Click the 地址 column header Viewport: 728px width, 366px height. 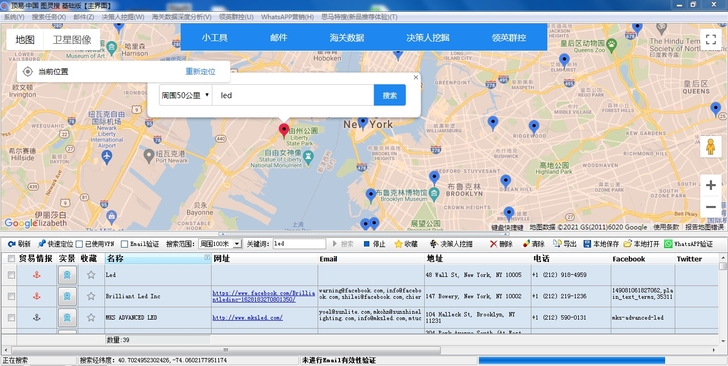point(478,259)
